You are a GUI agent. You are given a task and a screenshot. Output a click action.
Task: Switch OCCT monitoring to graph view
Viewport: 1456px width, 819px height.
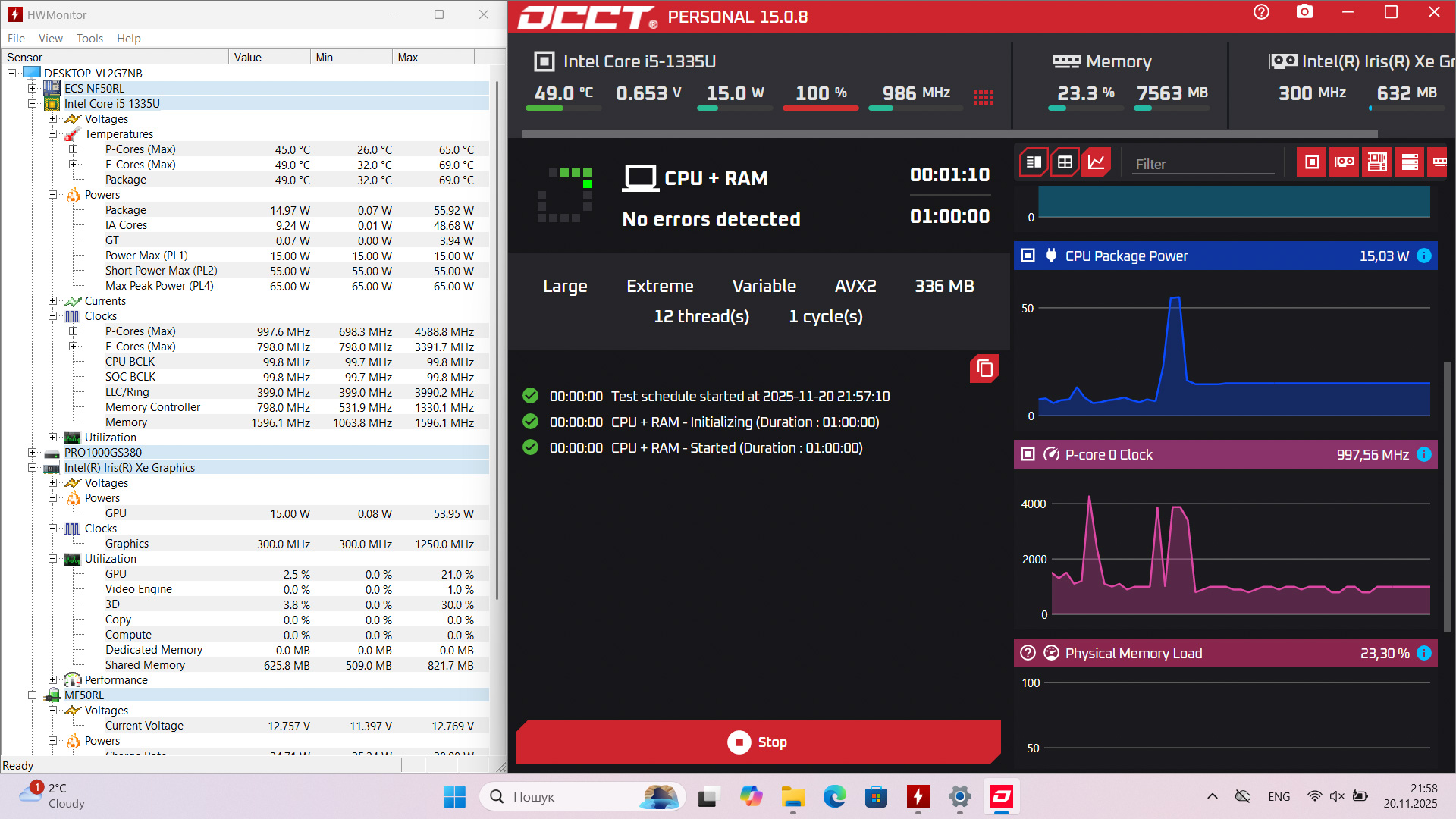coord(1097,162)
